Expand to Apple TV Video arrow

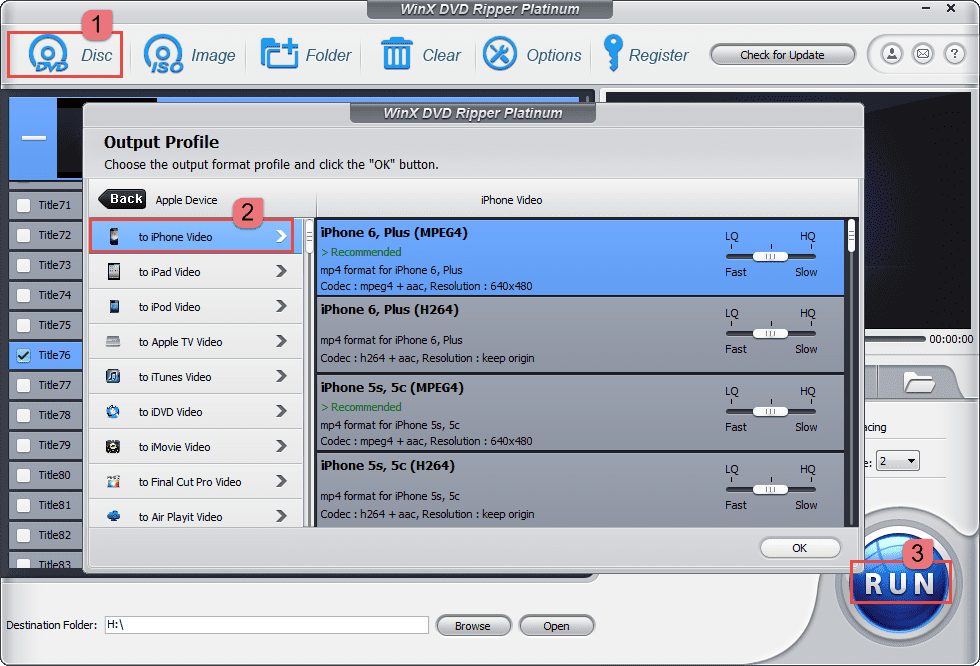281,341
